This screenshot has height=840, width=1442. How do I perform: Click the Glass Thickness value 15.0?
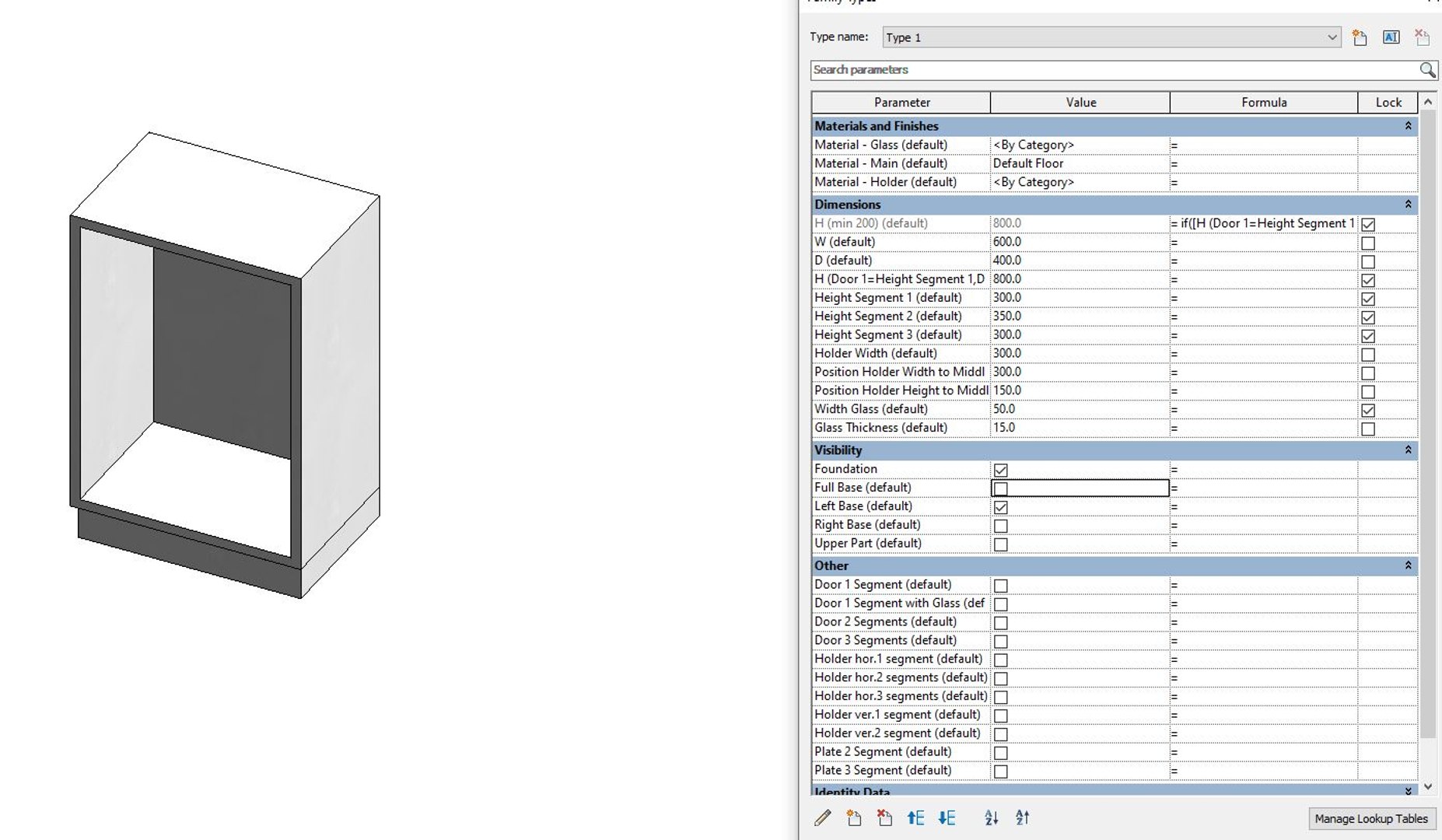coord(1080,428)
